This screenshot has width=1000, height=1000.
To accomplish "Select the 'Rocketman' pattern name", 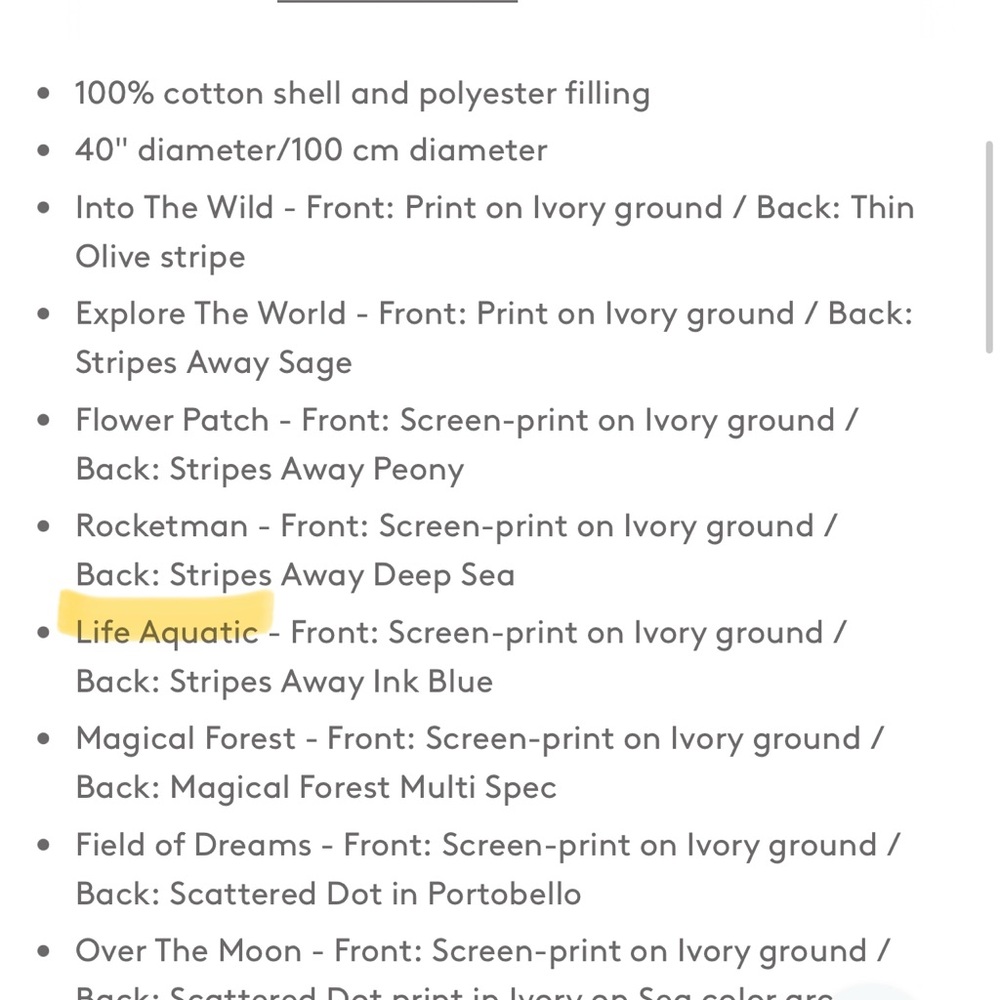I will (x=161, y=526).
